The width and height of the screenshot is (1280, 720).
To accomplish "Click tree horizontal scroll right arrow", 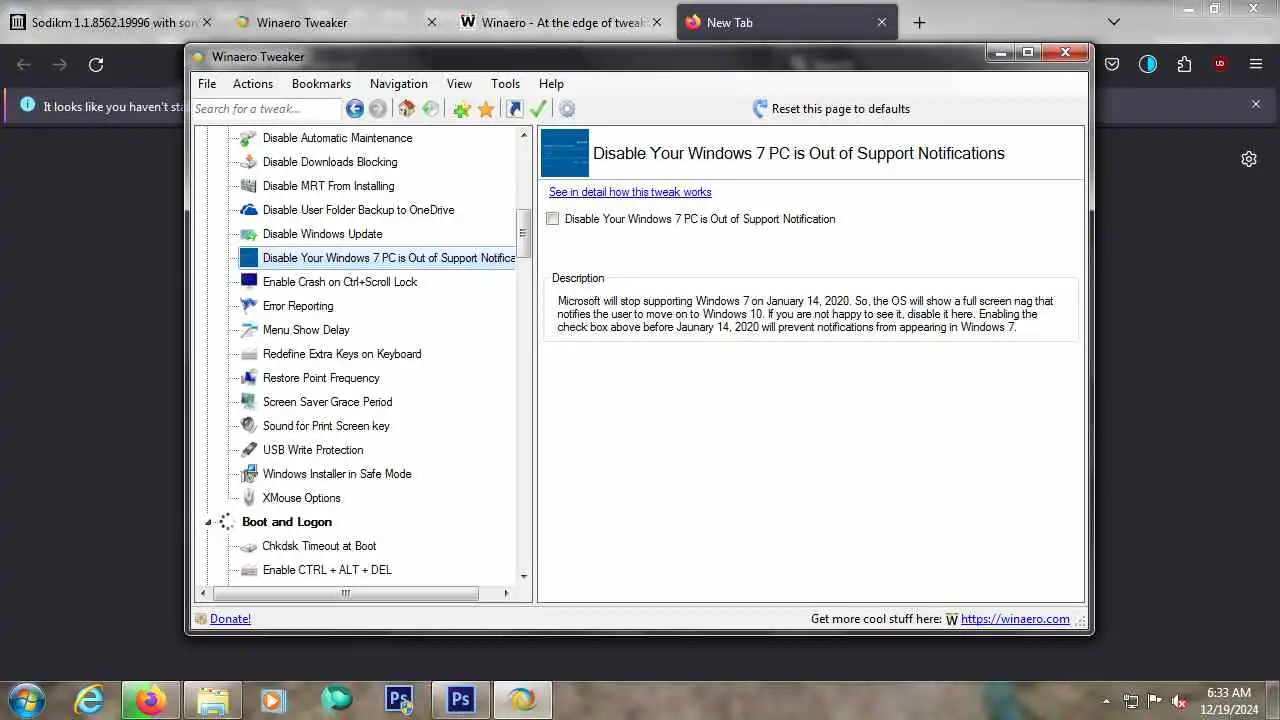I will 506,593.
